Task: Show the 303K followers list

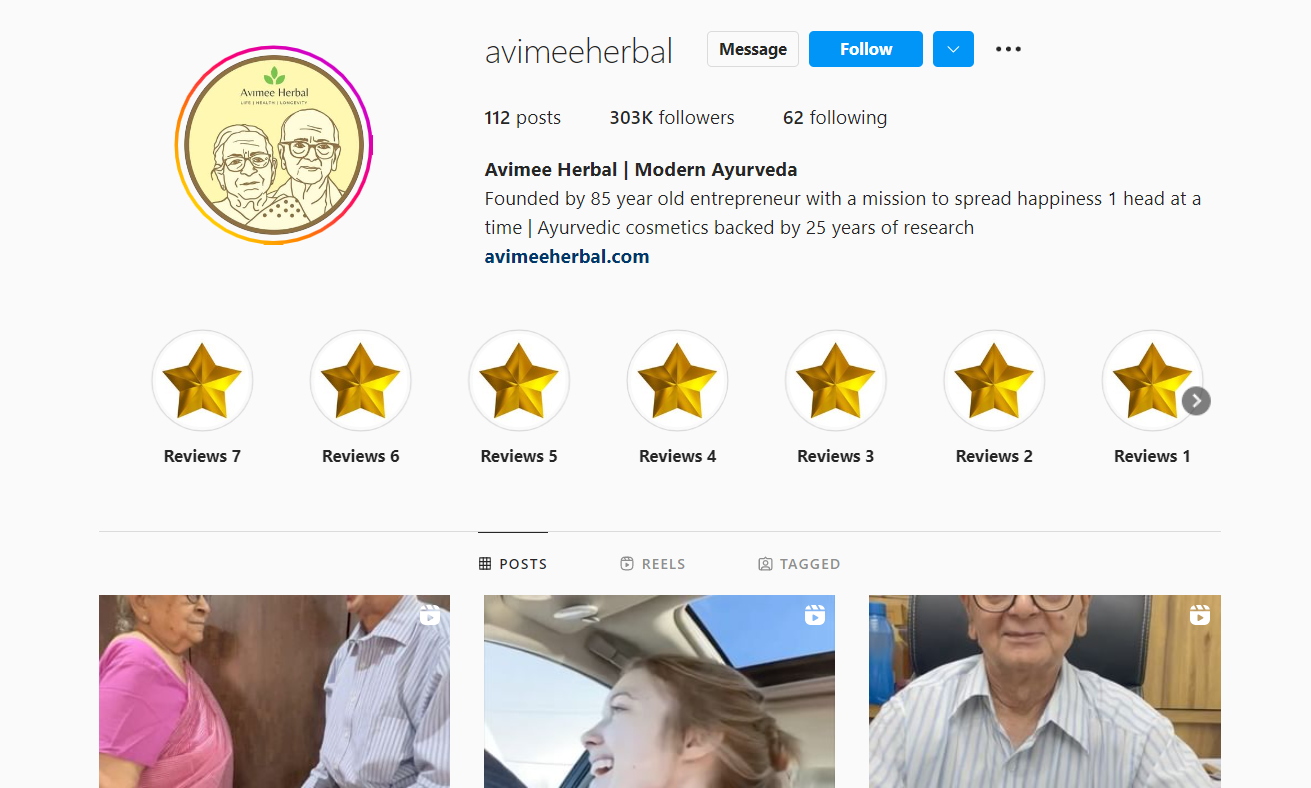Action: (x=672, y=118)
